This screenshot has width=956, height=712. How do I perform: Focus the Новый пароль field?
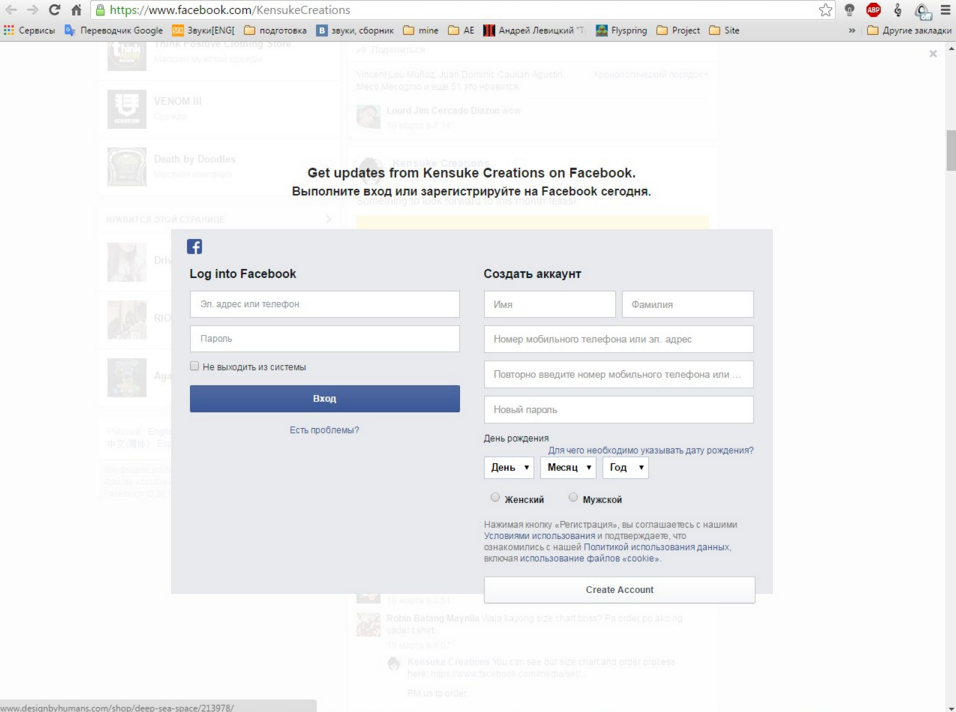619,410
